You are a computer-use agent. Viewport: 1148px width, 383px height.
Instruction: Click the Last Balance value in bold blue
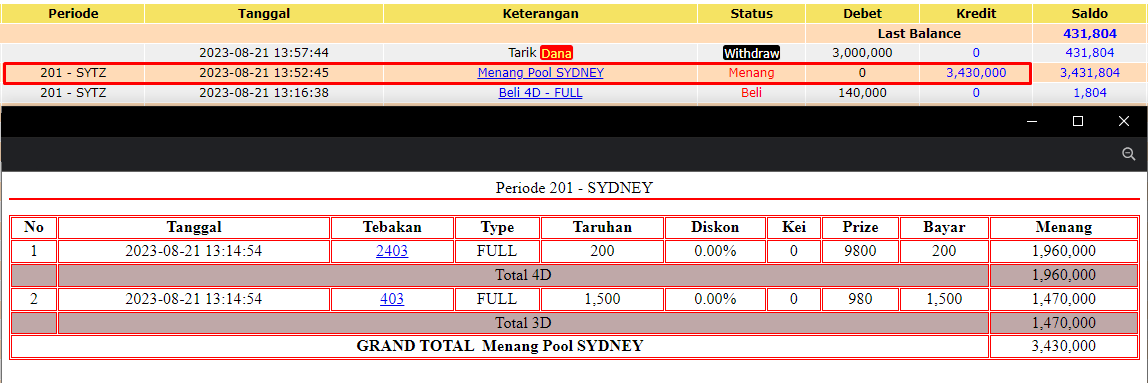click(x=1090, y=34)
